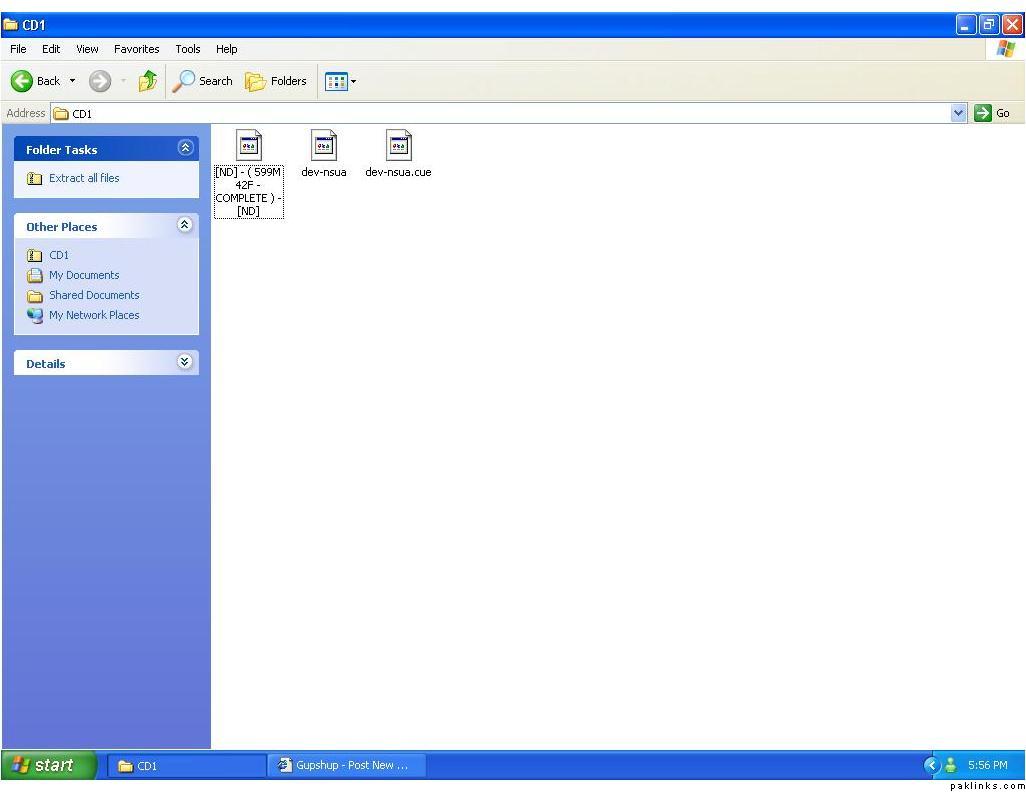1026x792 pixels.
Task: Open the Favorites menu
Action: 136,49
